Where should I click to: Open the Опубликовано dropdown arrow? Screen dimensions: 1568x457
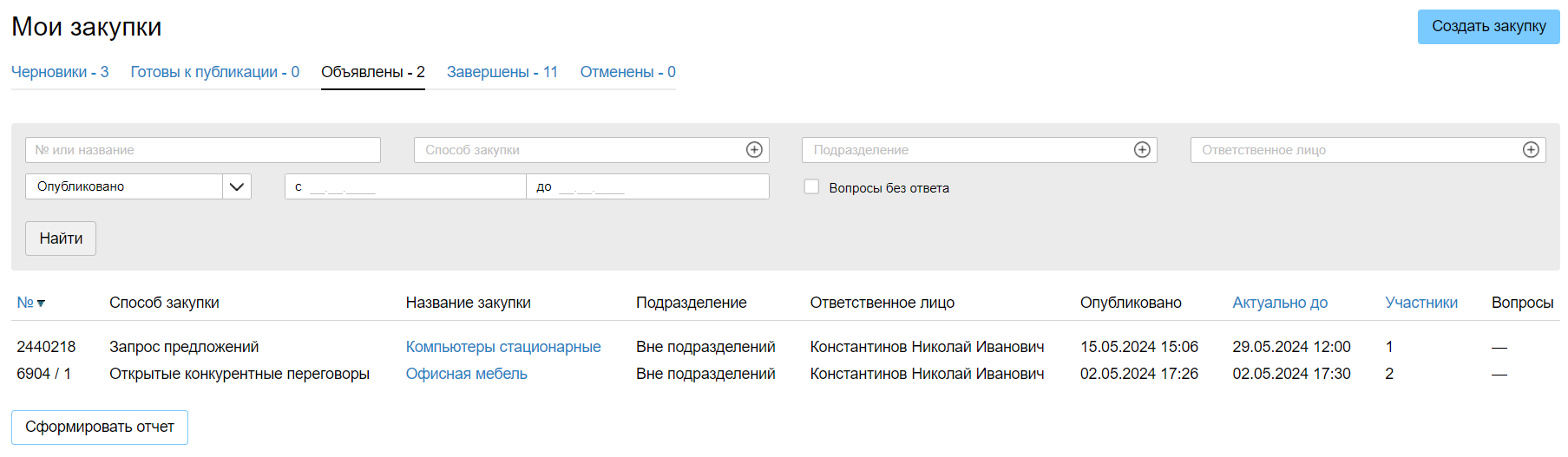click(x=236, y=186)
